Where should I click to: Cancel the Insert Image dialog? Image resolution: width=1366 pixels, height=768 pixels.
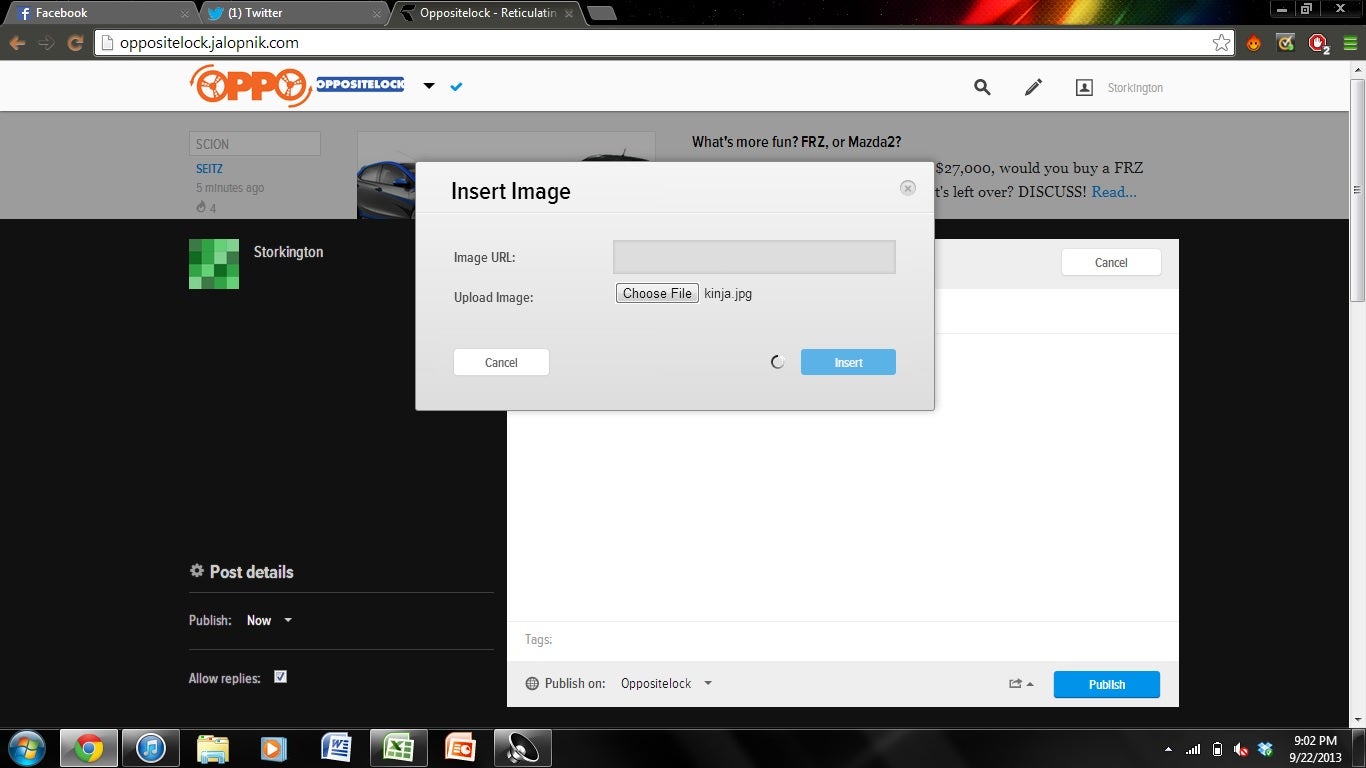point(501,362)
